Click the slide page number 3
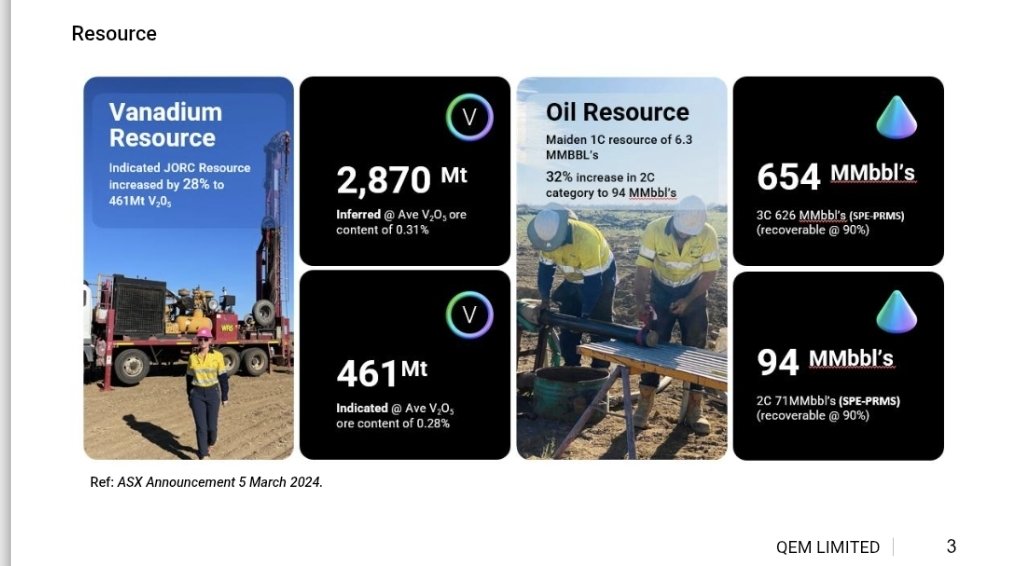Screen dimensions: 1014x566 951,547
